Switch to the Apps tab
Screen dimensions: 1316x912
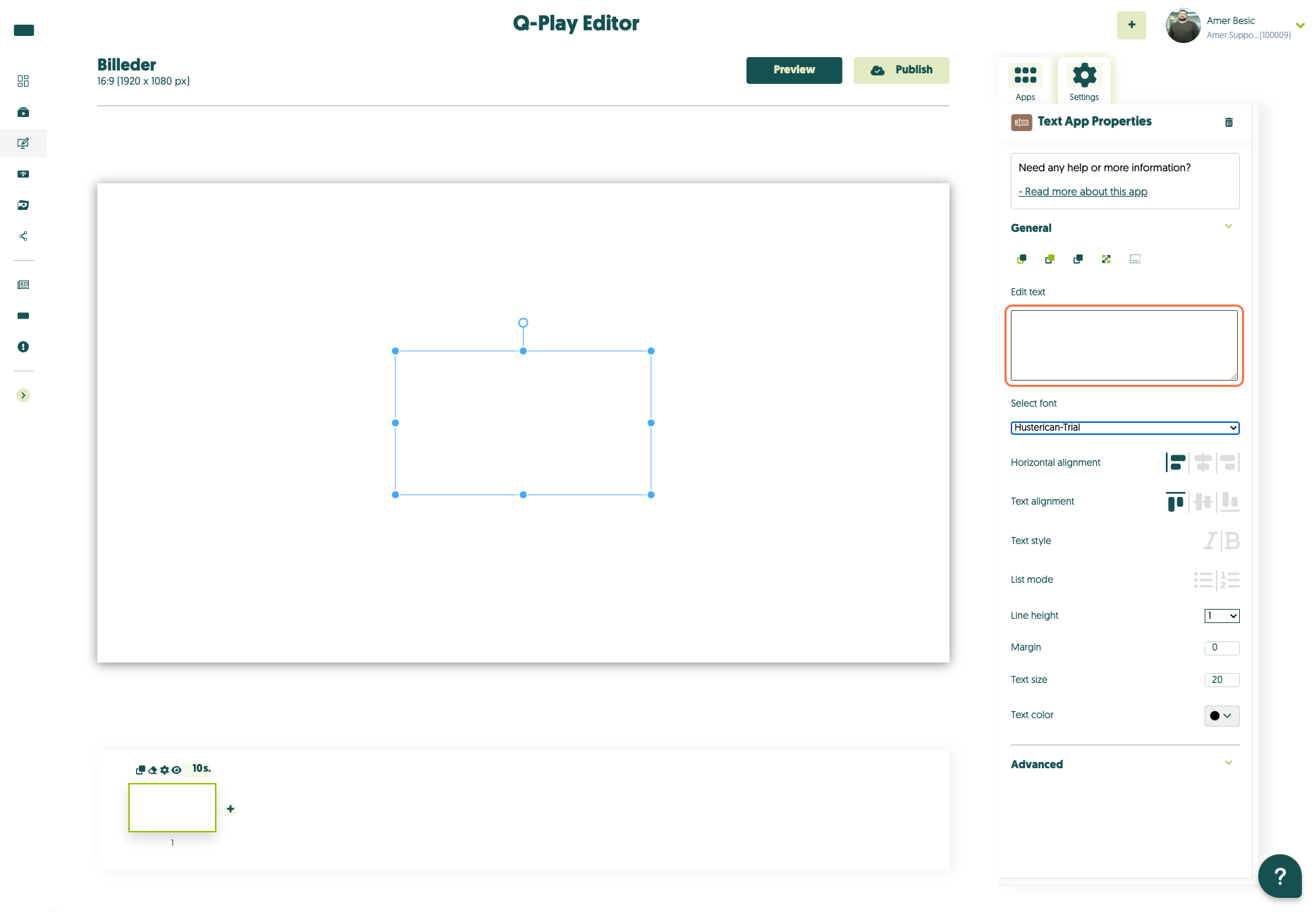click(x=1025, y=81)
